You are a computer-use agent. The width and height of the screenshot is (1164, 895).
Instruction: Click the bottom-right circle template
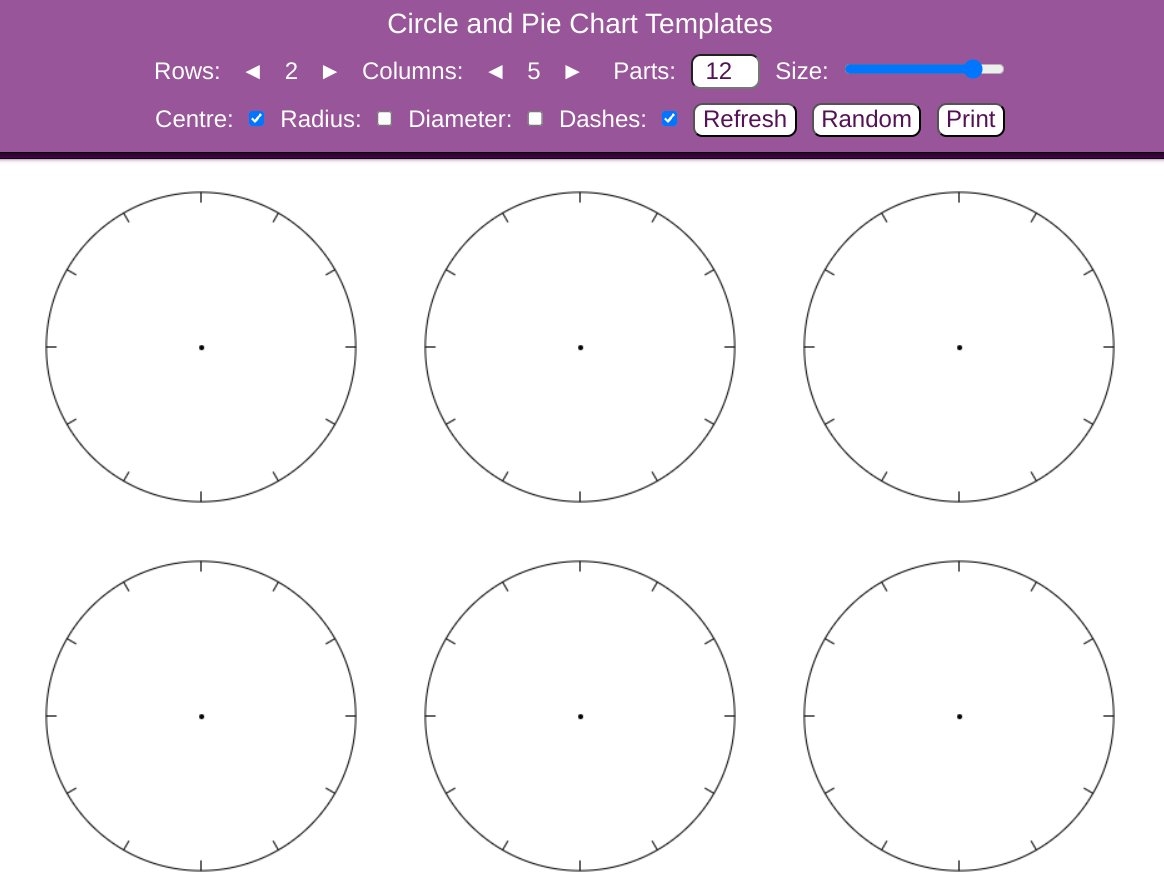(x=959, y=716)
